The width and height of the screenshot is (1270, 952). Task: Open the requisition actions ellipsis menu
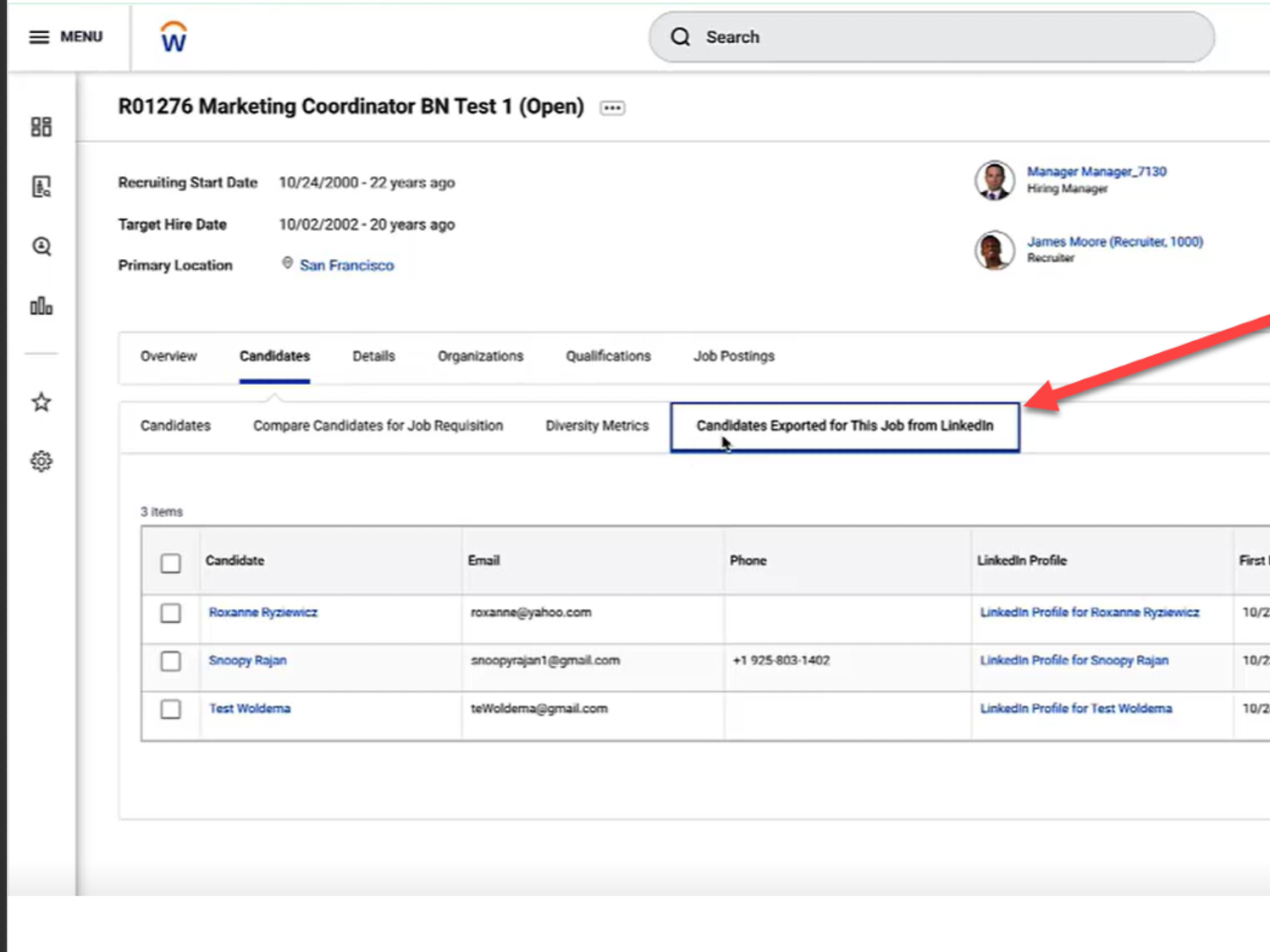(x=612, y=107)
